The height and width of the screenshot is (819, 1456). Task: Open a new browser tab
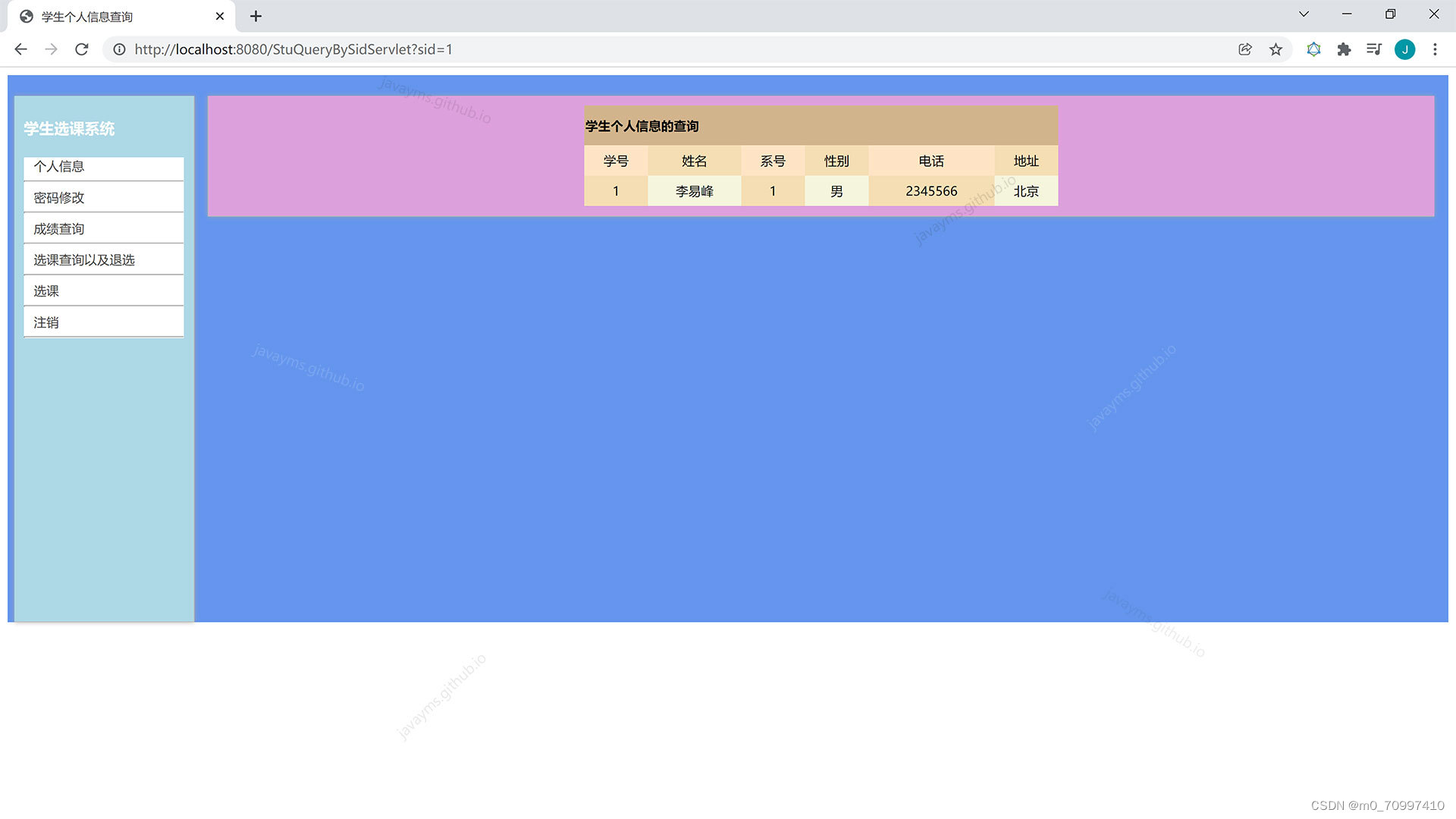256,16
